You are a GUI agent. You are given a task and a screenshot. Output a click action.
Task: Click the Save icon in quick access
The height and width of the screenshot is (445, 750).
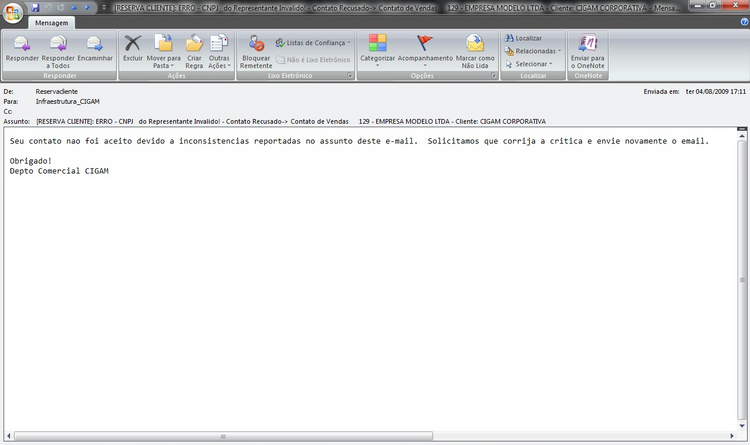[35, 7]
